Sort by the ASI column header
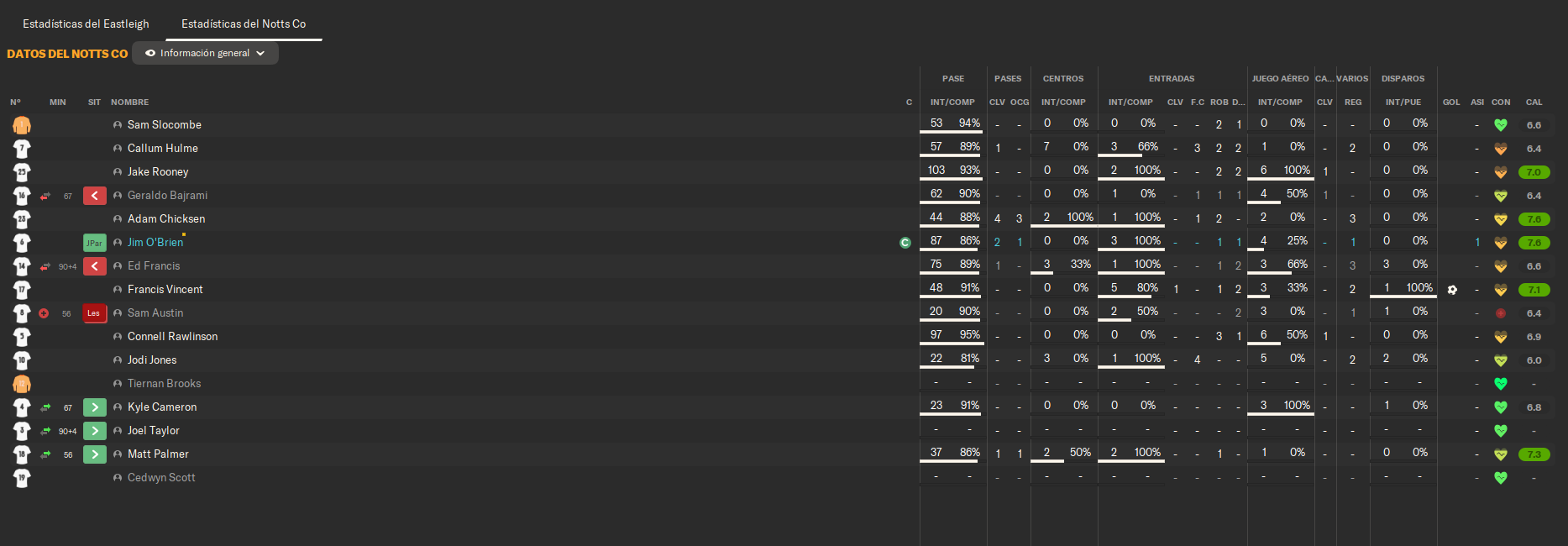 tap(1477, 102)
